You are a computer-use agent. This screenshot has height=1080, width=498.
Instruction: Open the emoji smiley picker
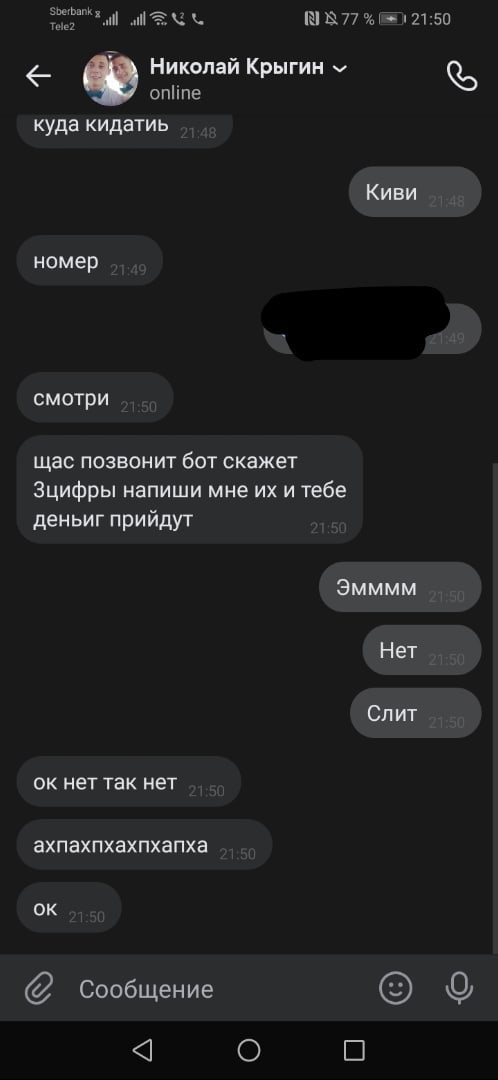tap(396, 989)
